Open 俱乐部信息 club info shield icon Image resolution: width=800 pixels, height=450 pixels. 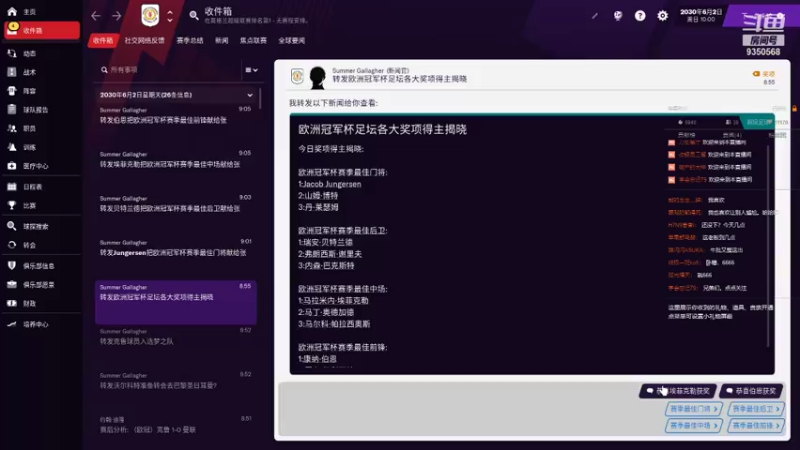coord(12,265)
